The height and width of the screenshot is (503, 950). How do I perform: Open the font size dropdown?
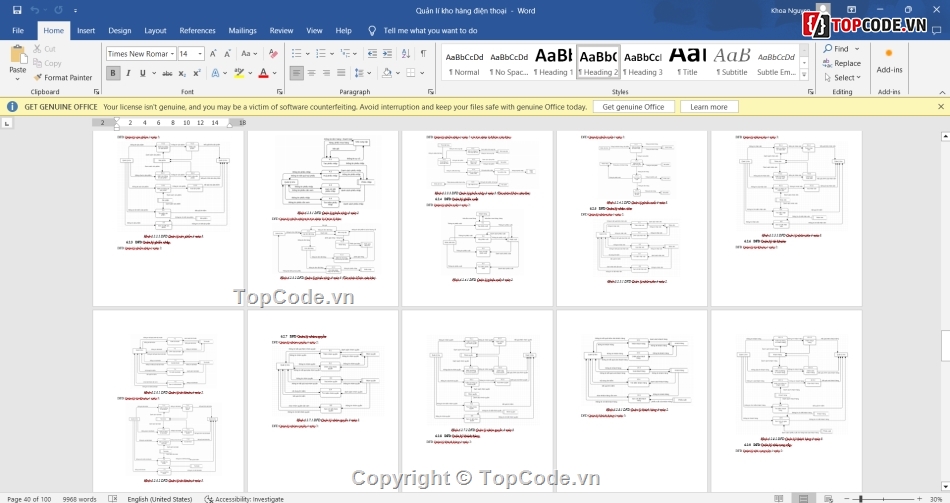[200, 54]
